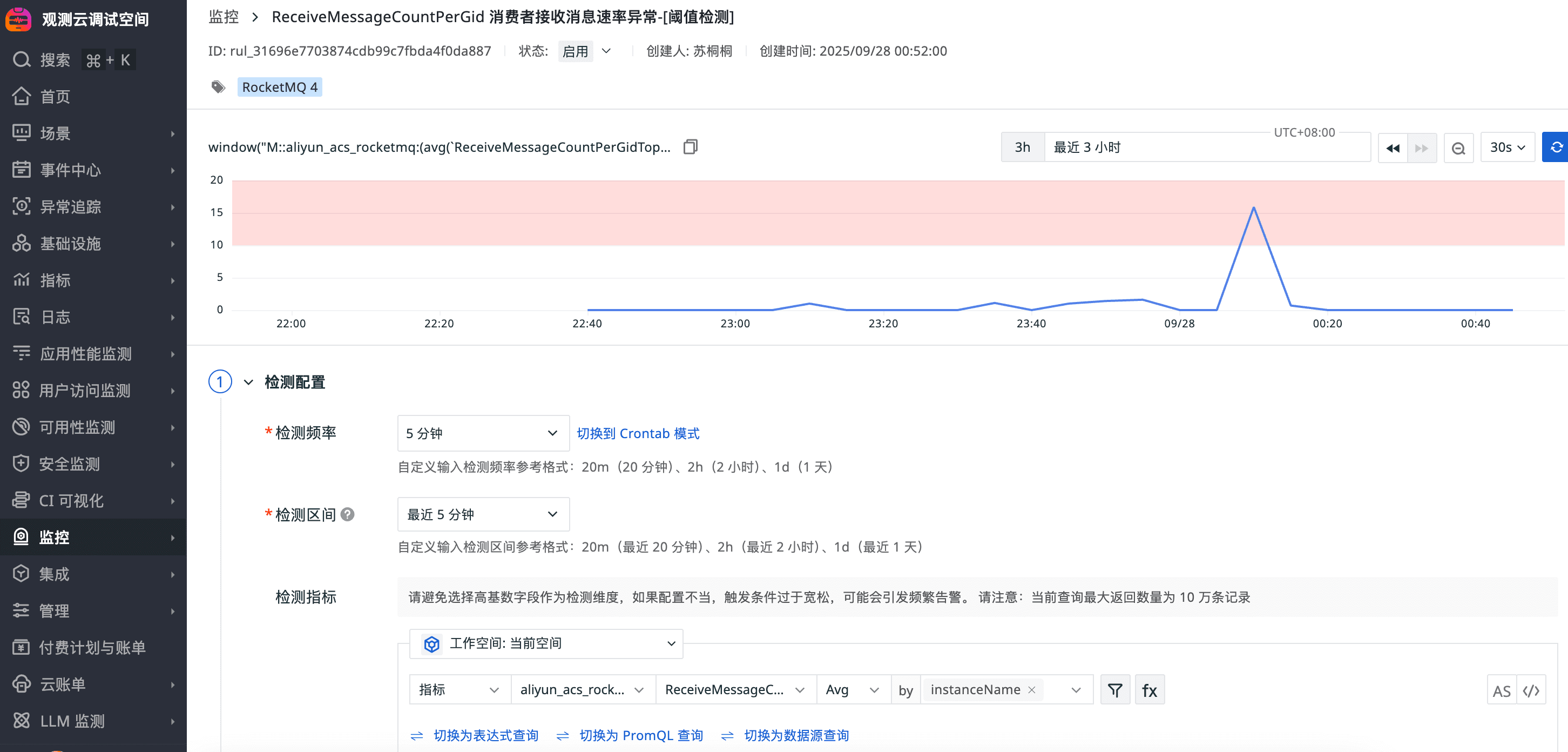Viewport: 1568px width, 752px height.
Task: Click the blue refresh icon button
Action: click(1555, 147)
